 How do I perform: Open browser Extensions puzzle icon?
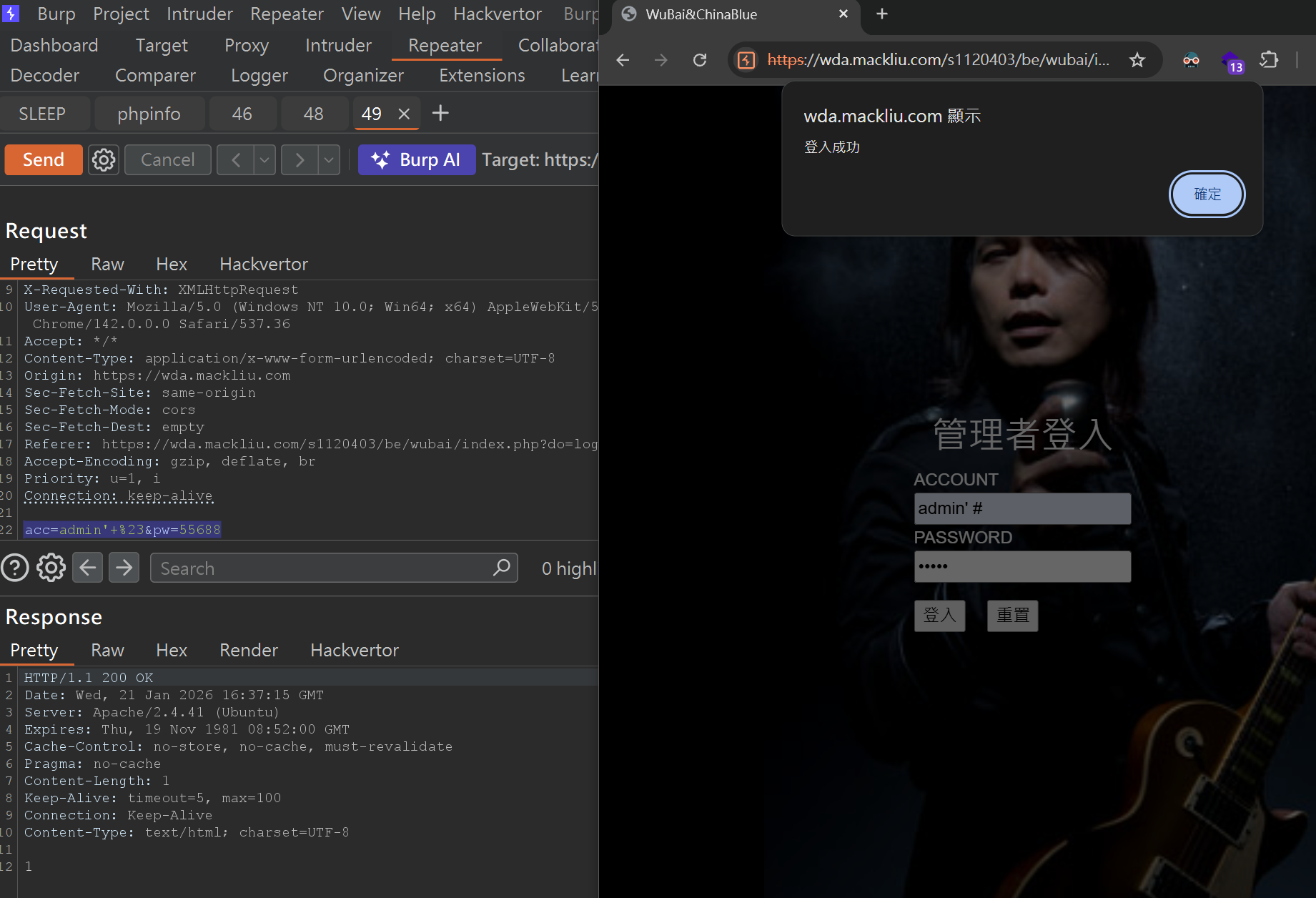[x=1269, y=60]
